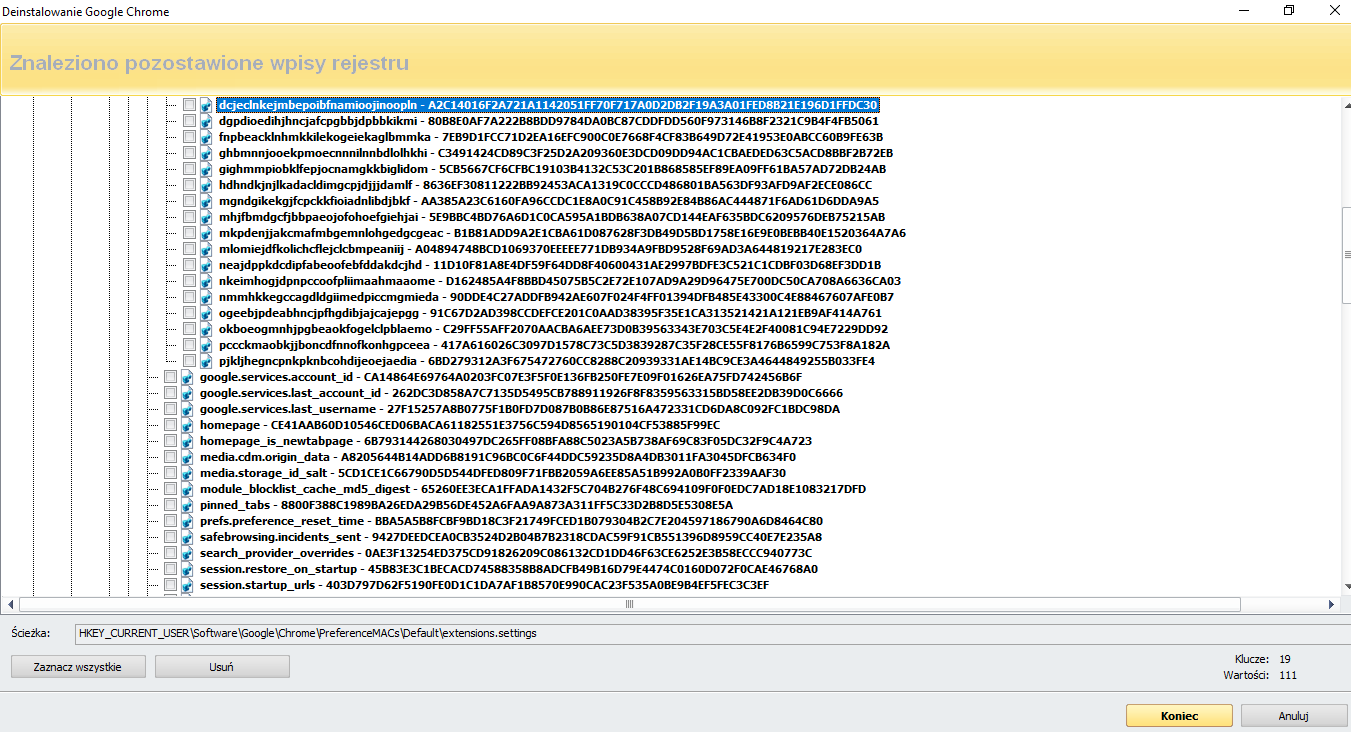Click the media.cdm.origin_data value icon
This screenshot has height=732, width=1351.
click(x=187, y=457)
